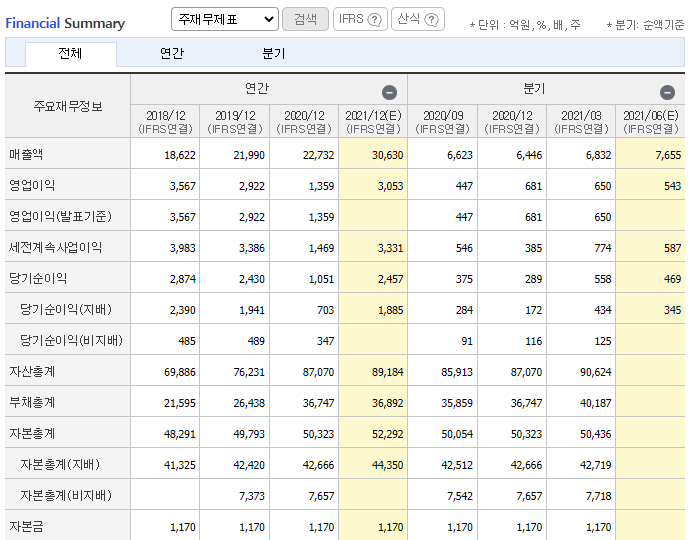Select the 자산총계 row label
The width and height of the screenshot is (693, 540).
click(32, 371)
